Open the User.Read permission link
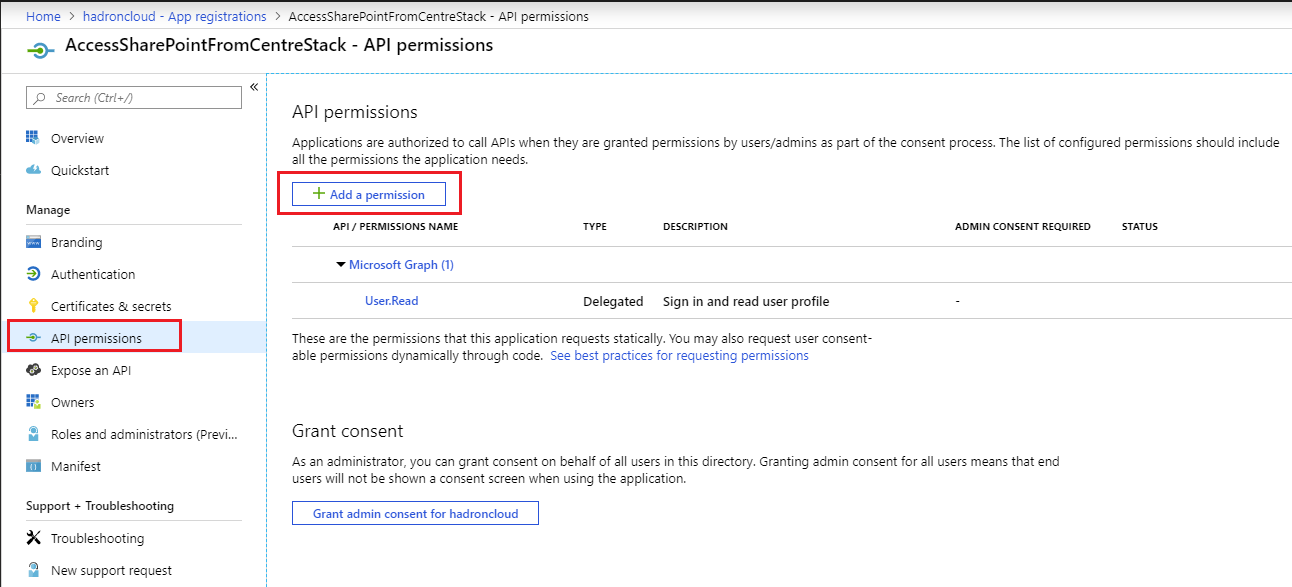The width and height of the screenshot is (1292, 587). tap(391, 301)
